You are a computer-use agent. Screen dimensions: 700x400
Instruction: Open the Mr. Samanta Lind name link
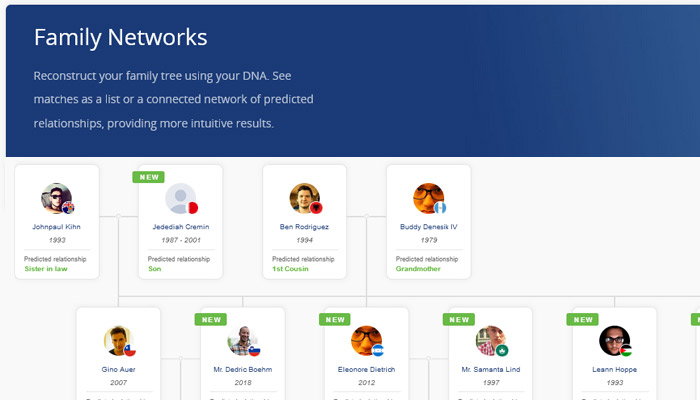click(491, 370)
